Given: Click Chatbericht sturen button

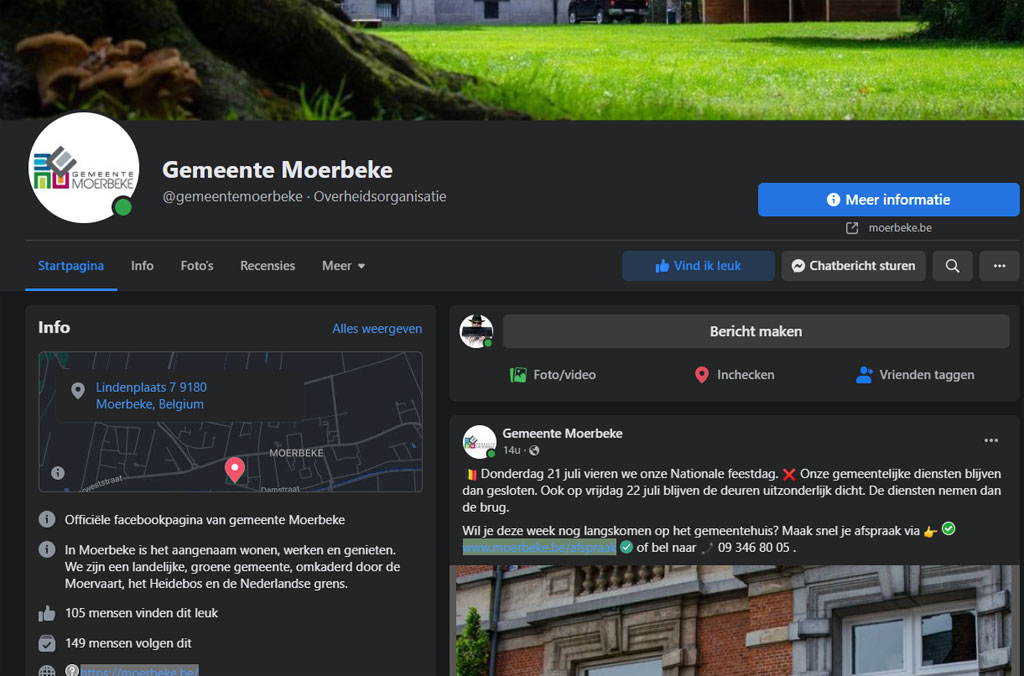Looking at the screenshot, I should [x=854, y=266].
